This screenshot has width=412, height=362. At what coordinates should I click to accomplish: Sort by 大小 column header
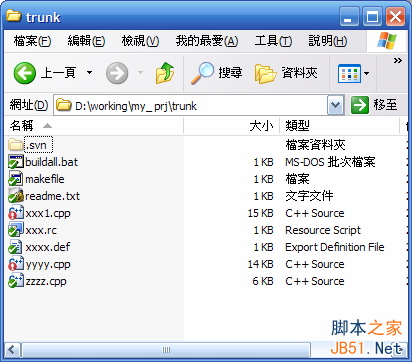(x=232, y=126)
